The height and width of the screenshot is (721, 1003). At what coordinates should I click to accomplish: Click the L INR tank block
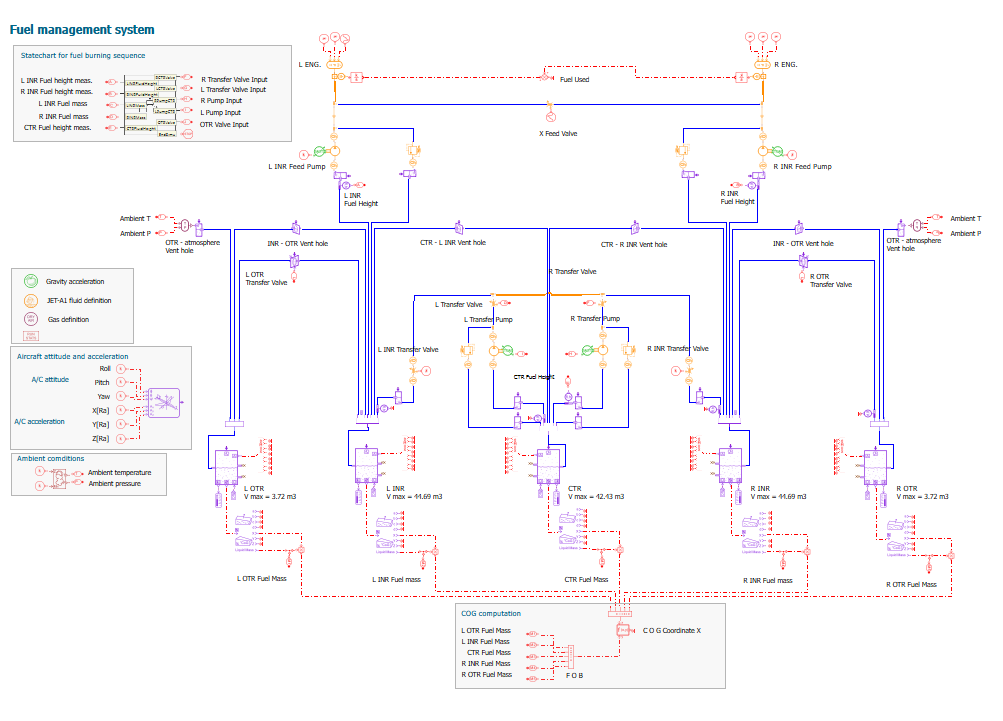tap(367, 466)
